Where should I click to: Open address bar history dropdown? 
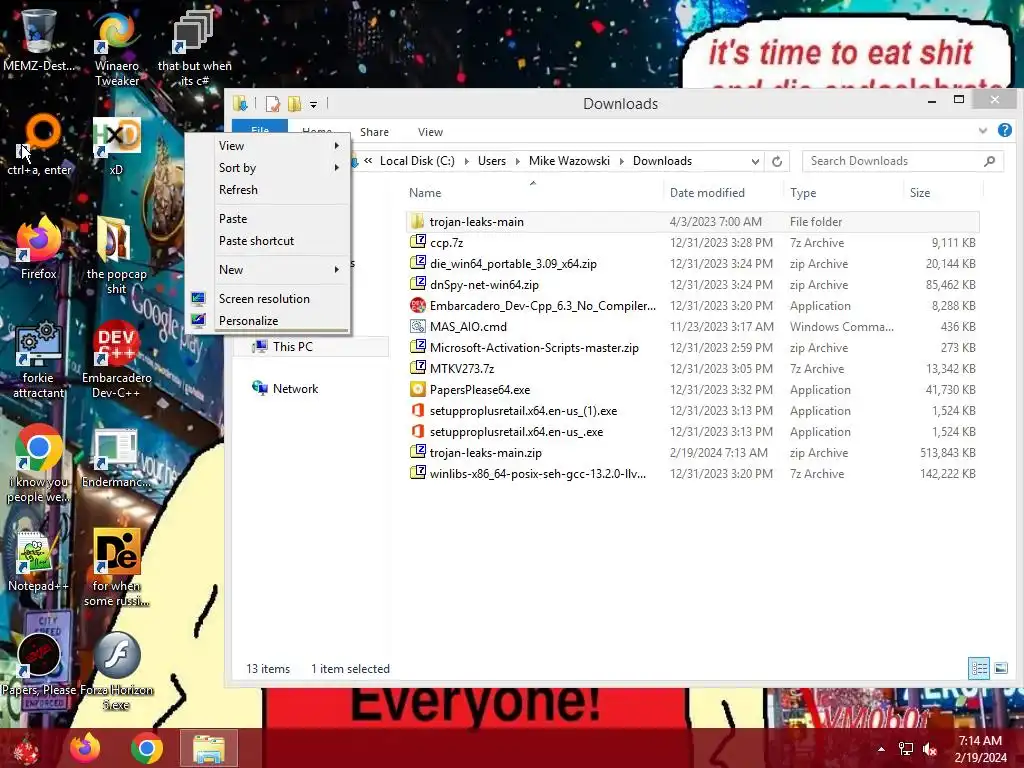[755, 161]
